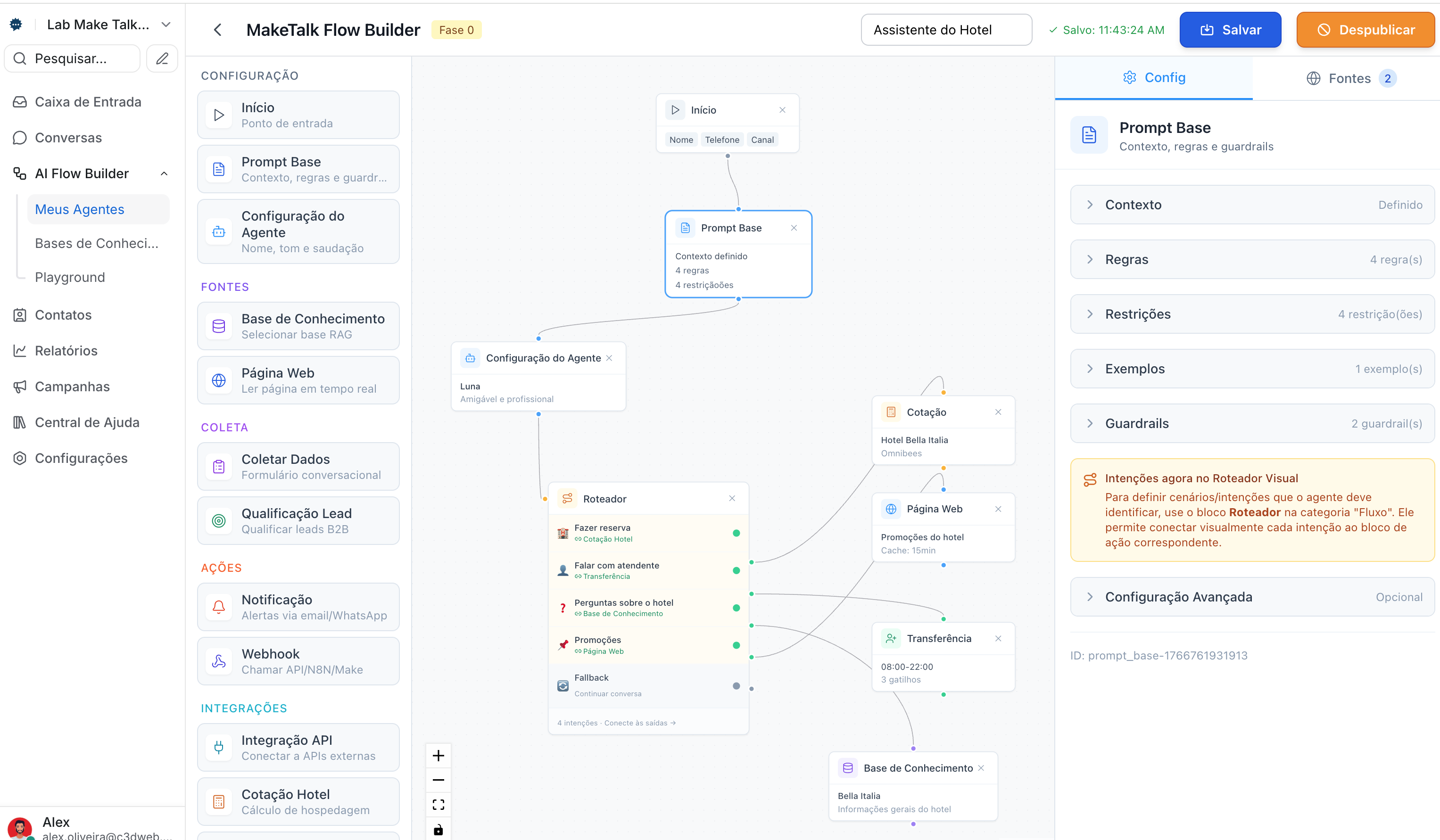Open the Lab Make Talk workspace dropdown

(x=166, y=25)
